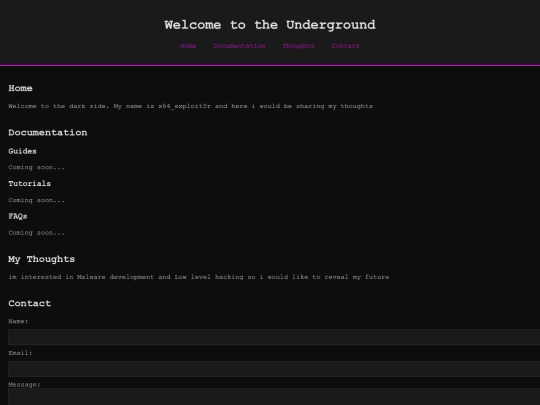
Task: Click the 'Email:' form label
Action: pyautogui.click(x=20, y=353)
